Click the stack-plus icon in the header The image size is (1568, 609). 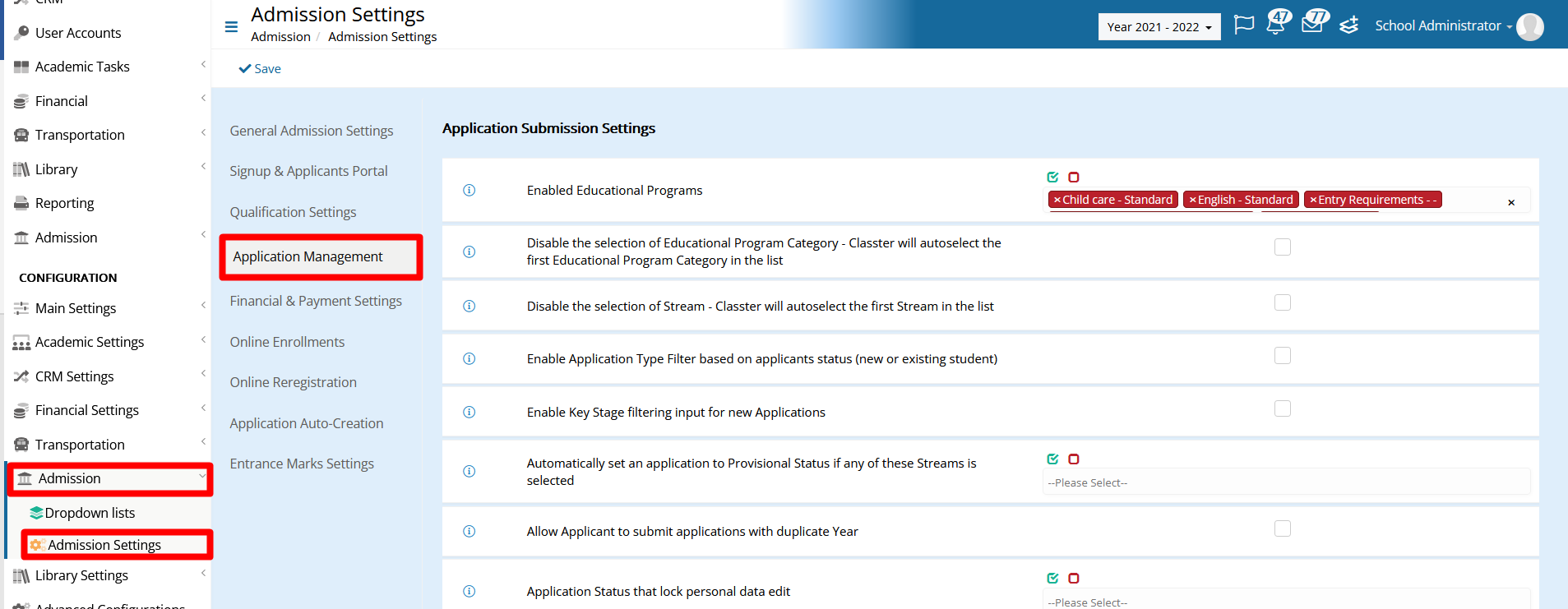coord(1348,25)
